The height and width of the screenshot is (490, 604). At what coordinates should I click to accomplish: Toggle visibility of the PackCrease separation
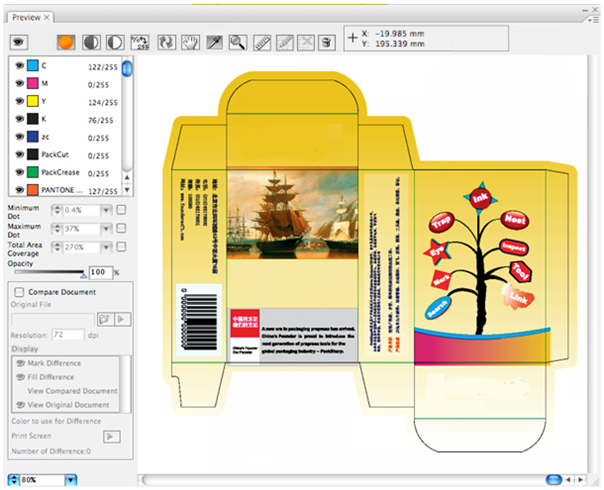19,172
